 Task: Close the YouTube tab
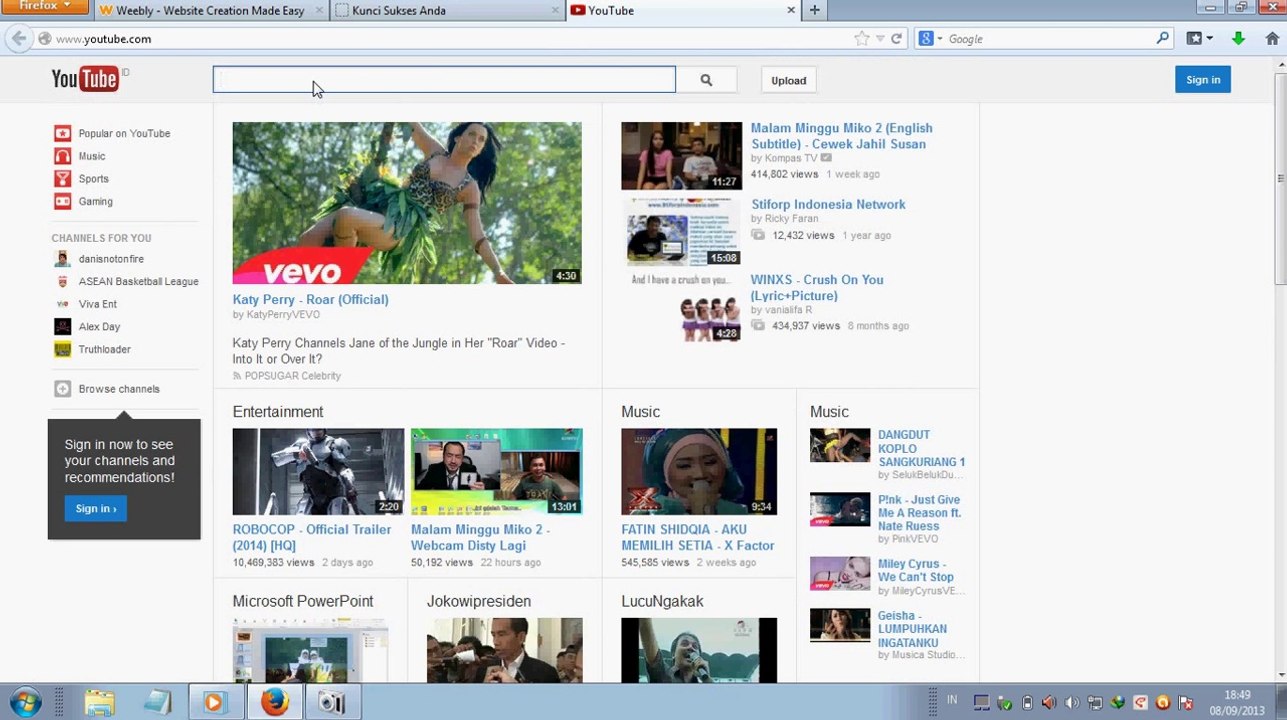791,10
